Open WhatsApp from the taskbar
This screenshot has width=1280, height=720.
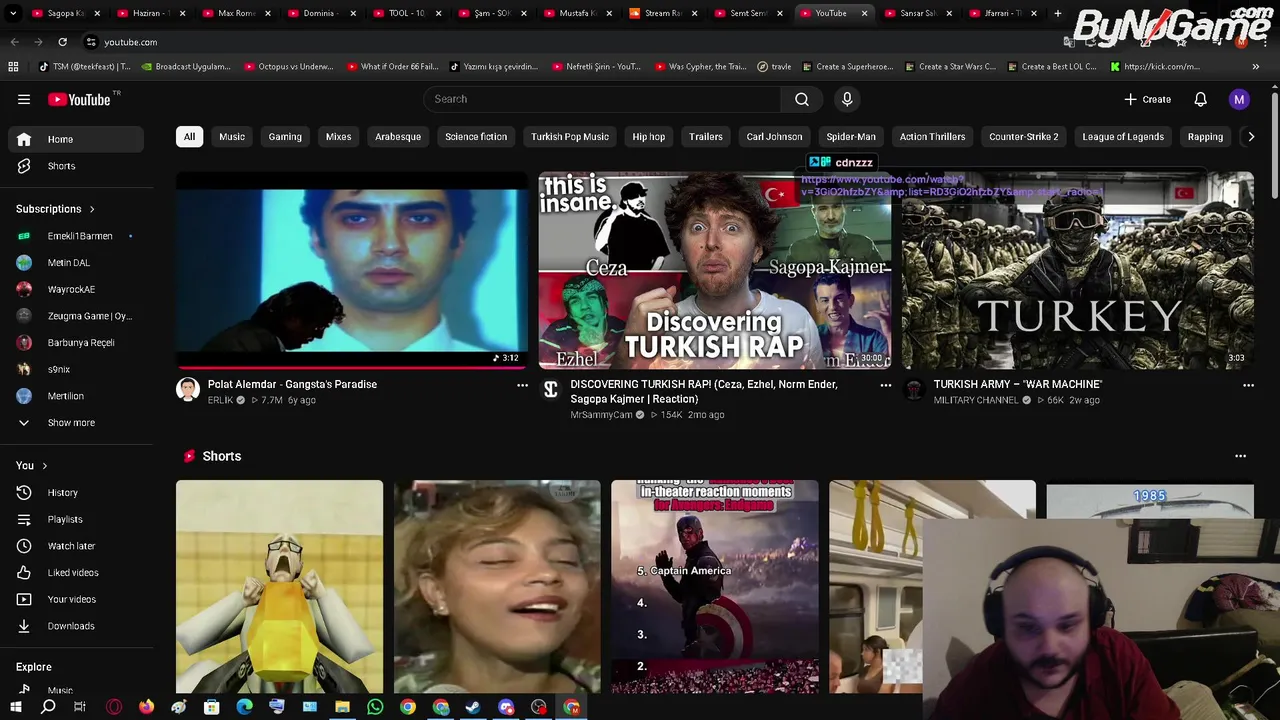(375, 707)
